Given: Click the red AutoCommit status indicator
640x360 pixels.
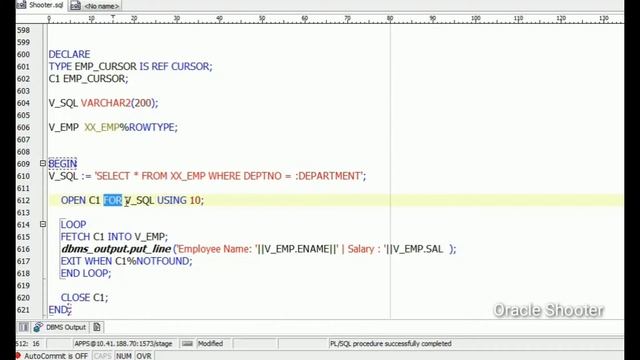Looking at the screenshot, I should (x=18, y=356).
